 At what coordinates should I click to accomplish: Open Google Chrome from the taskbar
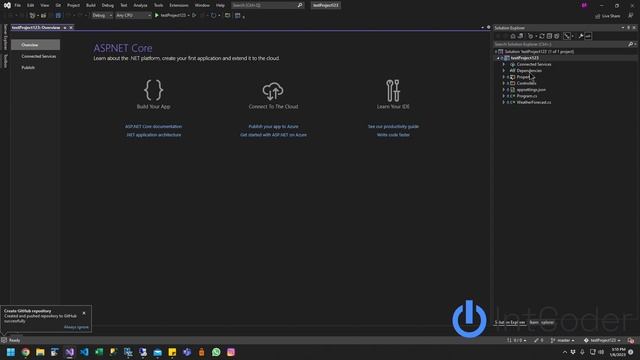26,352
